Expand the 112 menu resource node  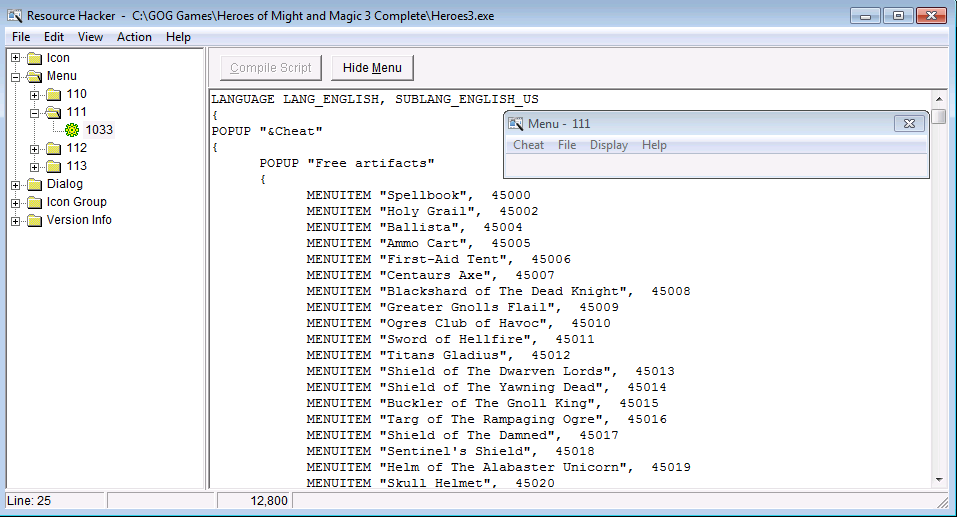[x=35, y=148]
